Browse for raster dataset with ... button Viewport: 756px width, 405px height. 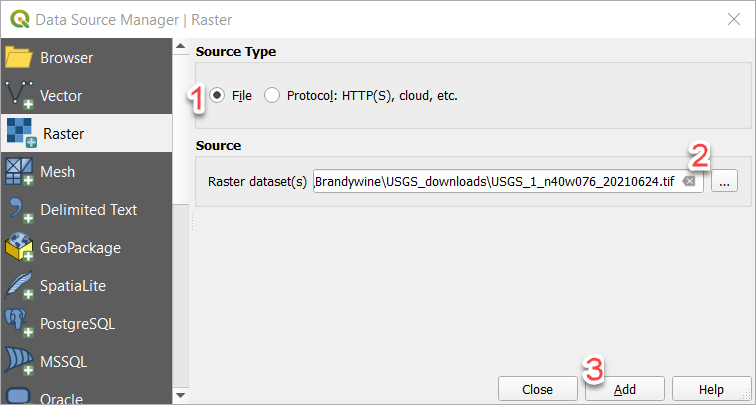724,181
